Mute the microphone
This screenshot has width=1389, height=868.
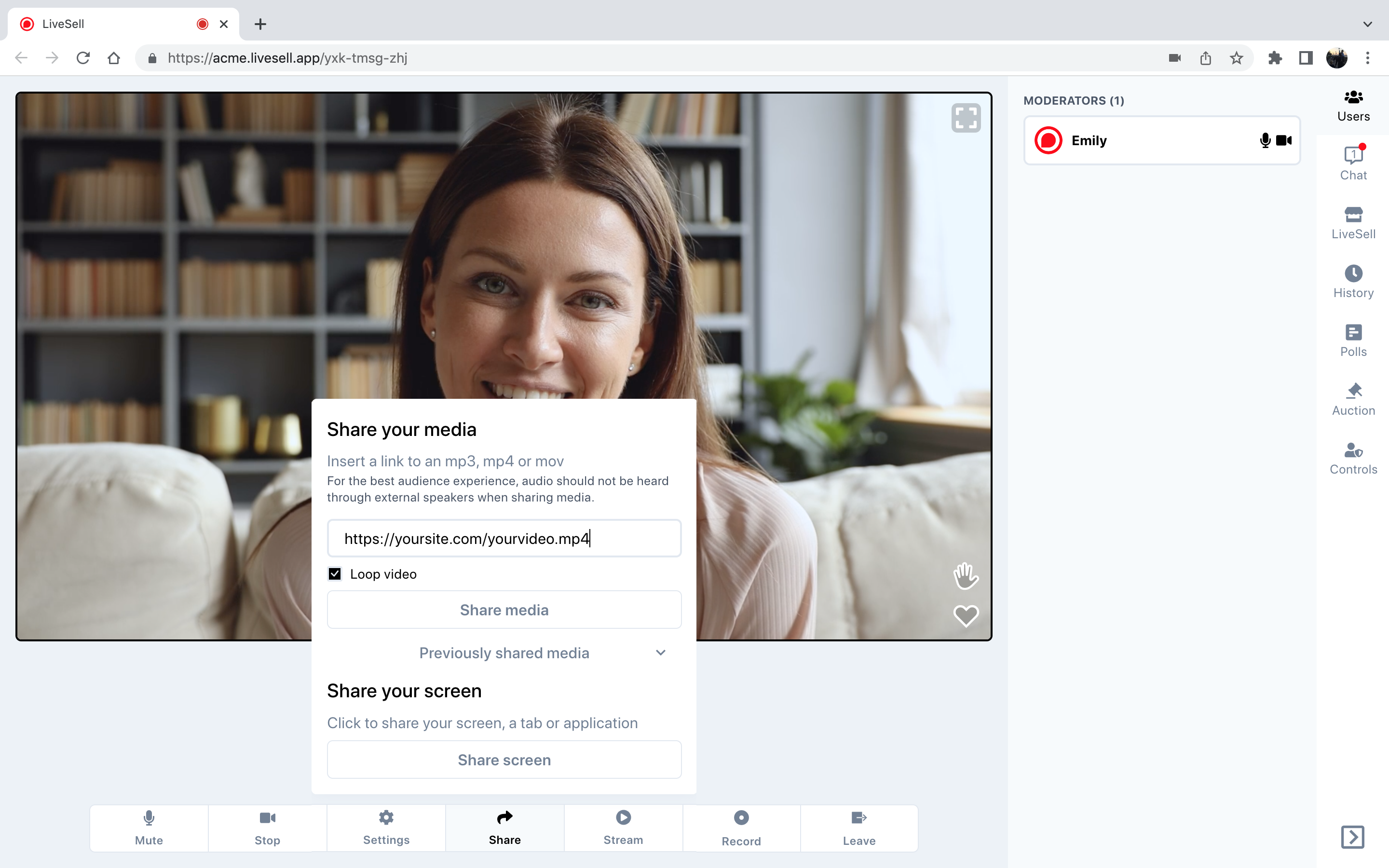coord(149,828)
